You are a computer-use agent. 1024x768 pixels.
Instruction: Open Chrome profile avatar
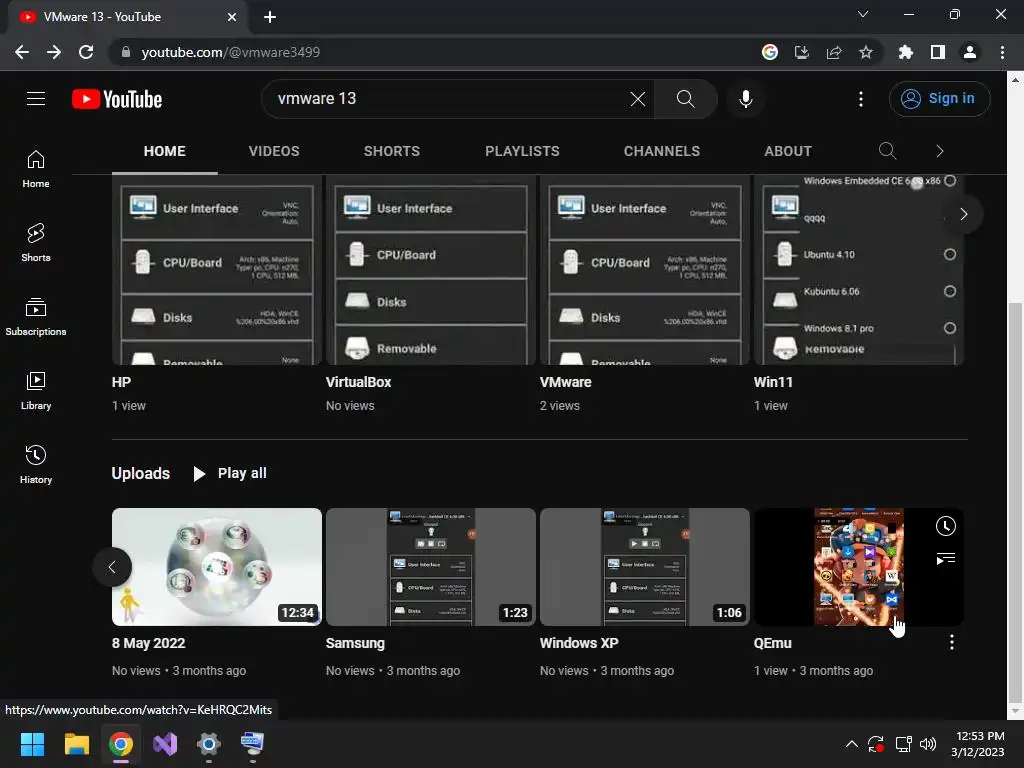point(969,52)
